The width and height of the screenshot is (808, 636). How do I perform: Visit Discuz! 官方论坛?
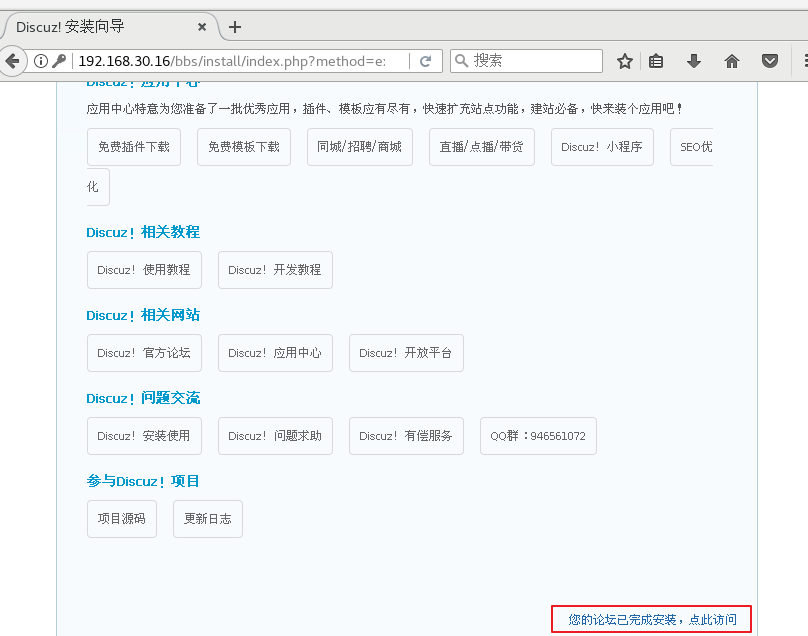[x=144, y=353]
